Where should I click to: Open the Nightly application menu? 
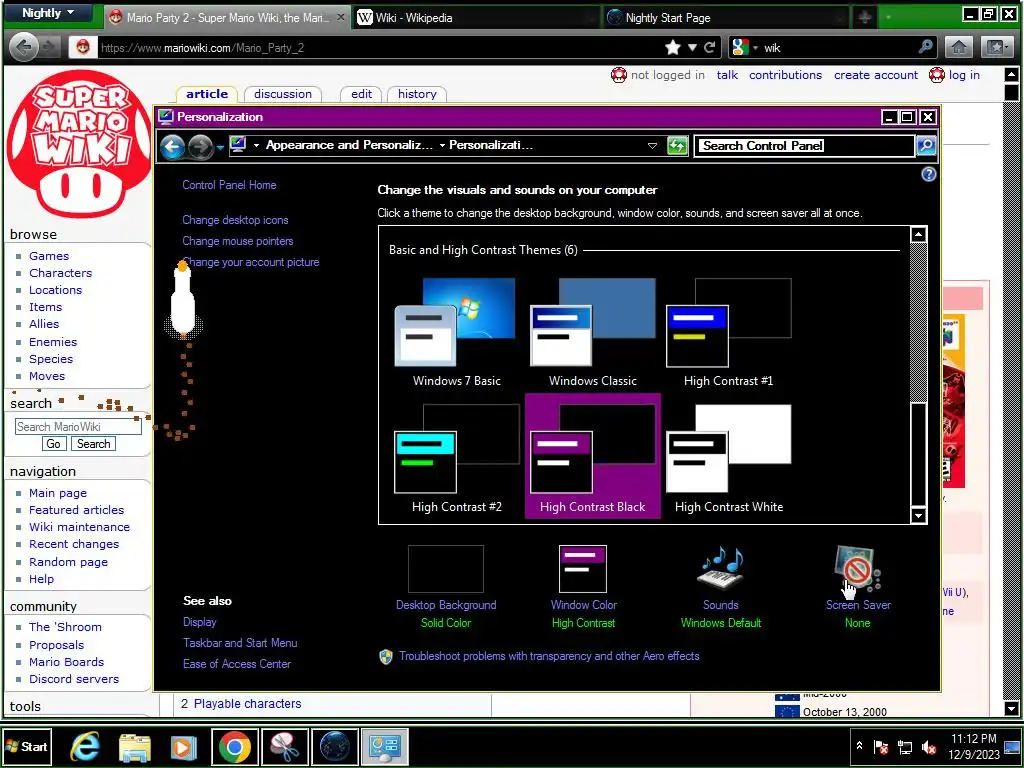(x=47, y=13)
